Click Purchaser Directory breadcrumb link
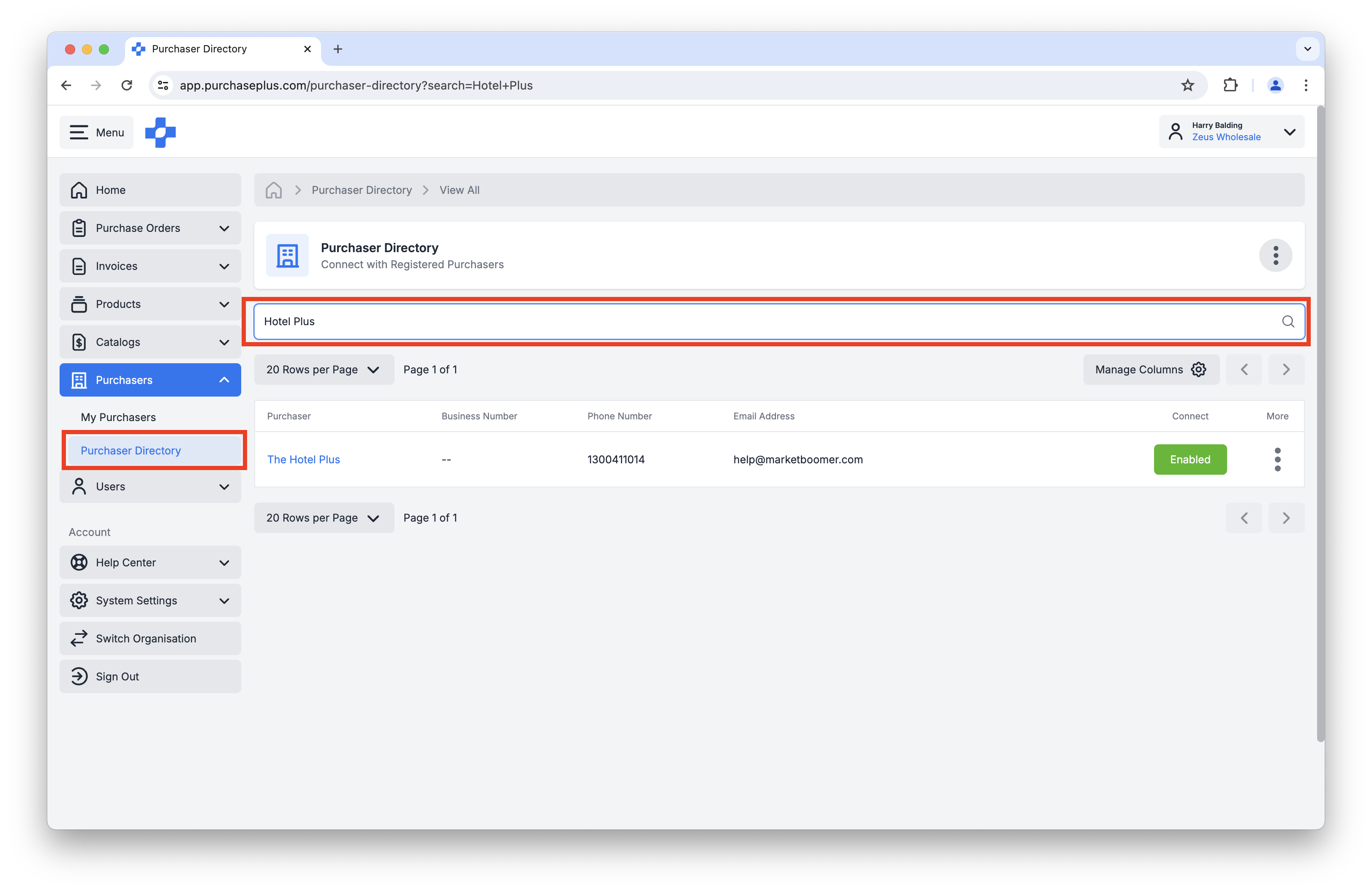 [362, 190]
